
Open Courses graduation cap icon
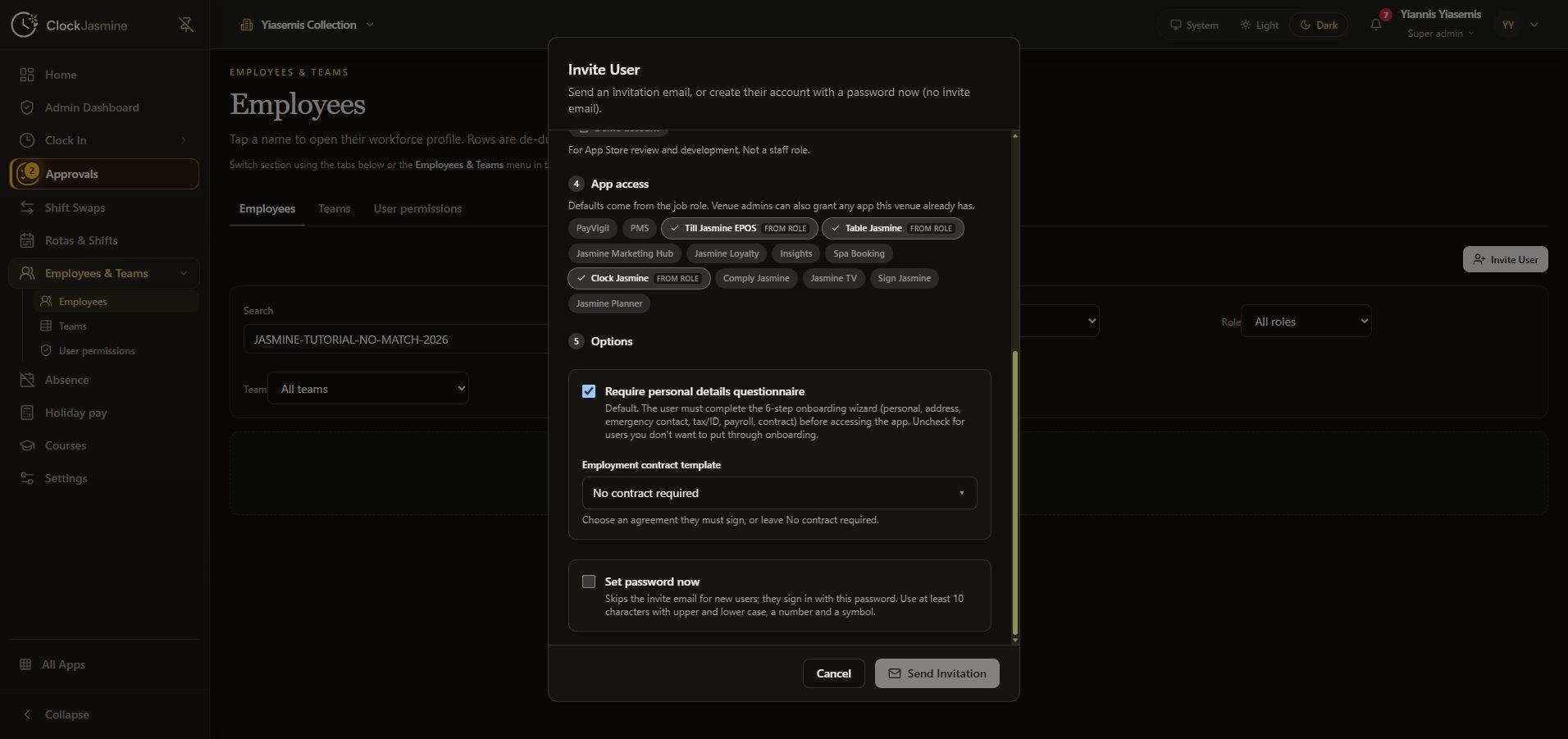coord(27,445)
